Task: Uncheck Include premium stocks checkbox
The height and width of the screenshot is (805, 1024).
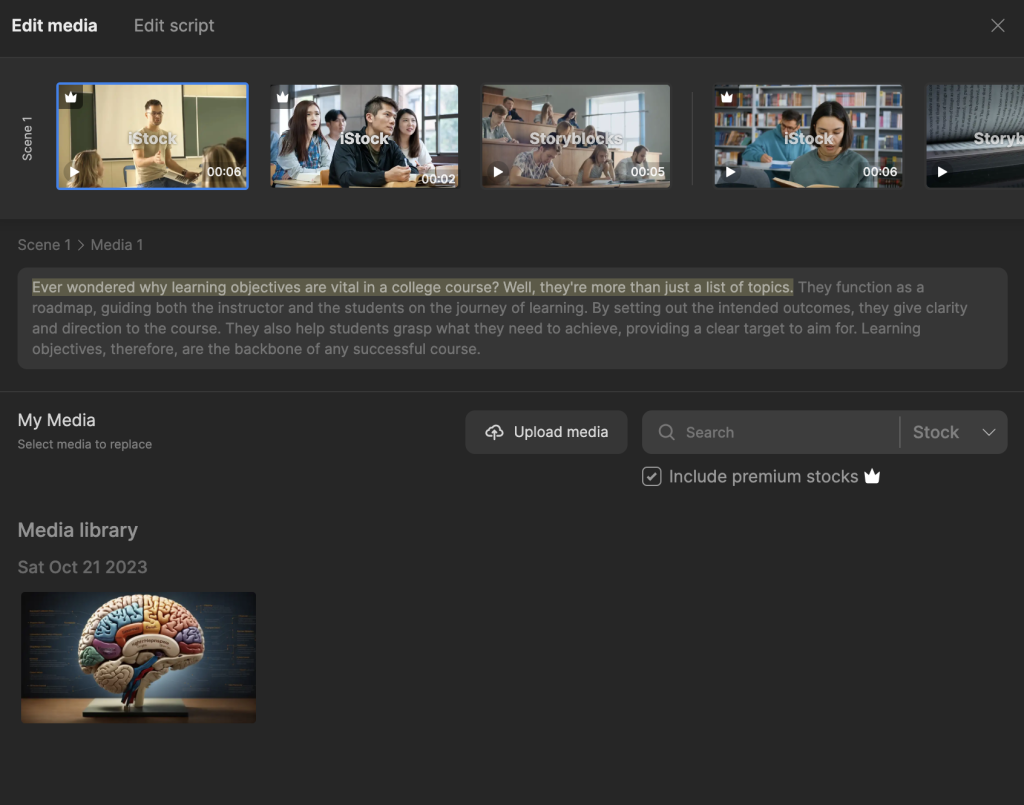Action: pos(652,477)
